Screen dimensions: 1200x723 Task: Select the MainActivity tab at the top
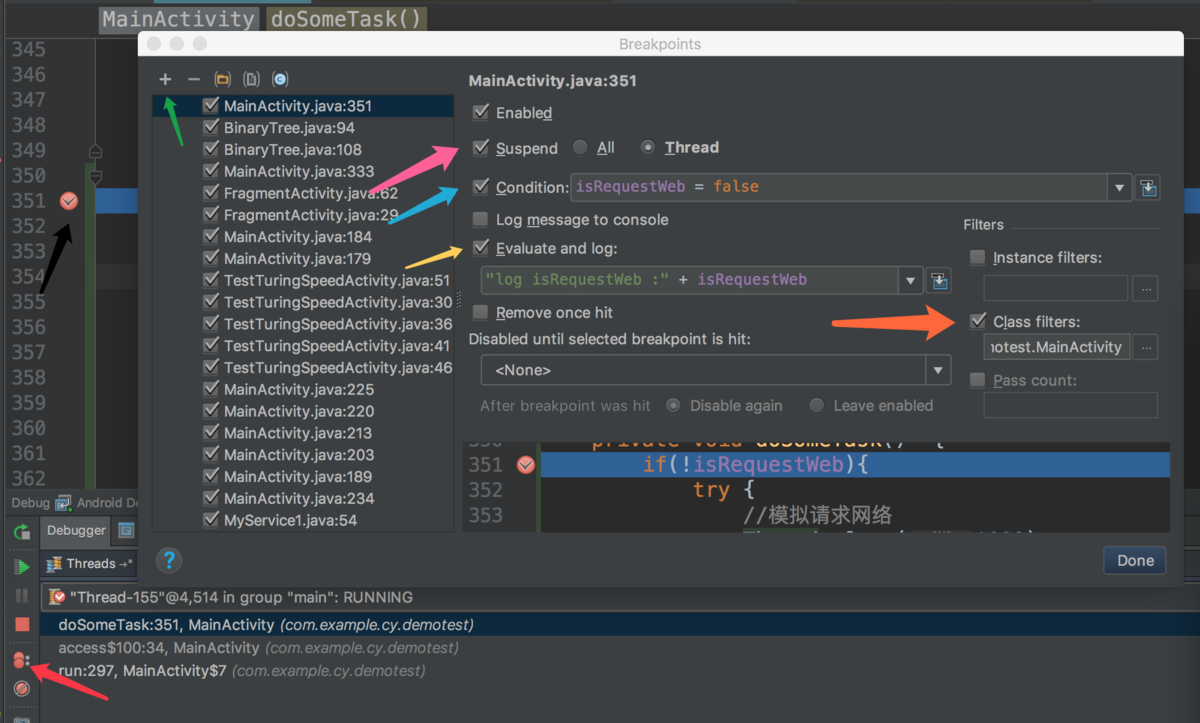(x=178, y=18)
